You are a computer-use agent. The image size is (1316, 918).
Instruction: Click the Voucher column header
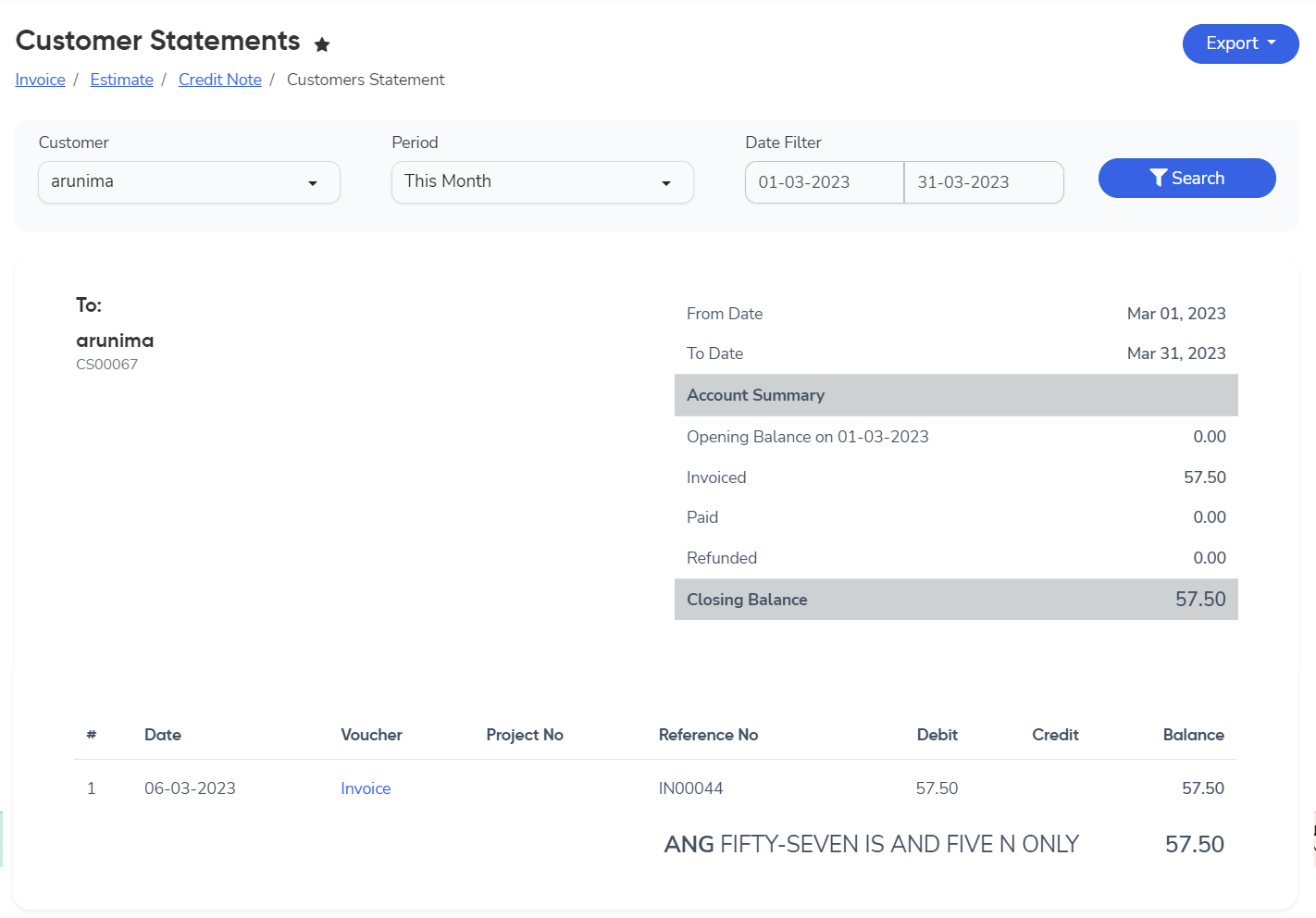pyautogui.click(x=371, y=735)
